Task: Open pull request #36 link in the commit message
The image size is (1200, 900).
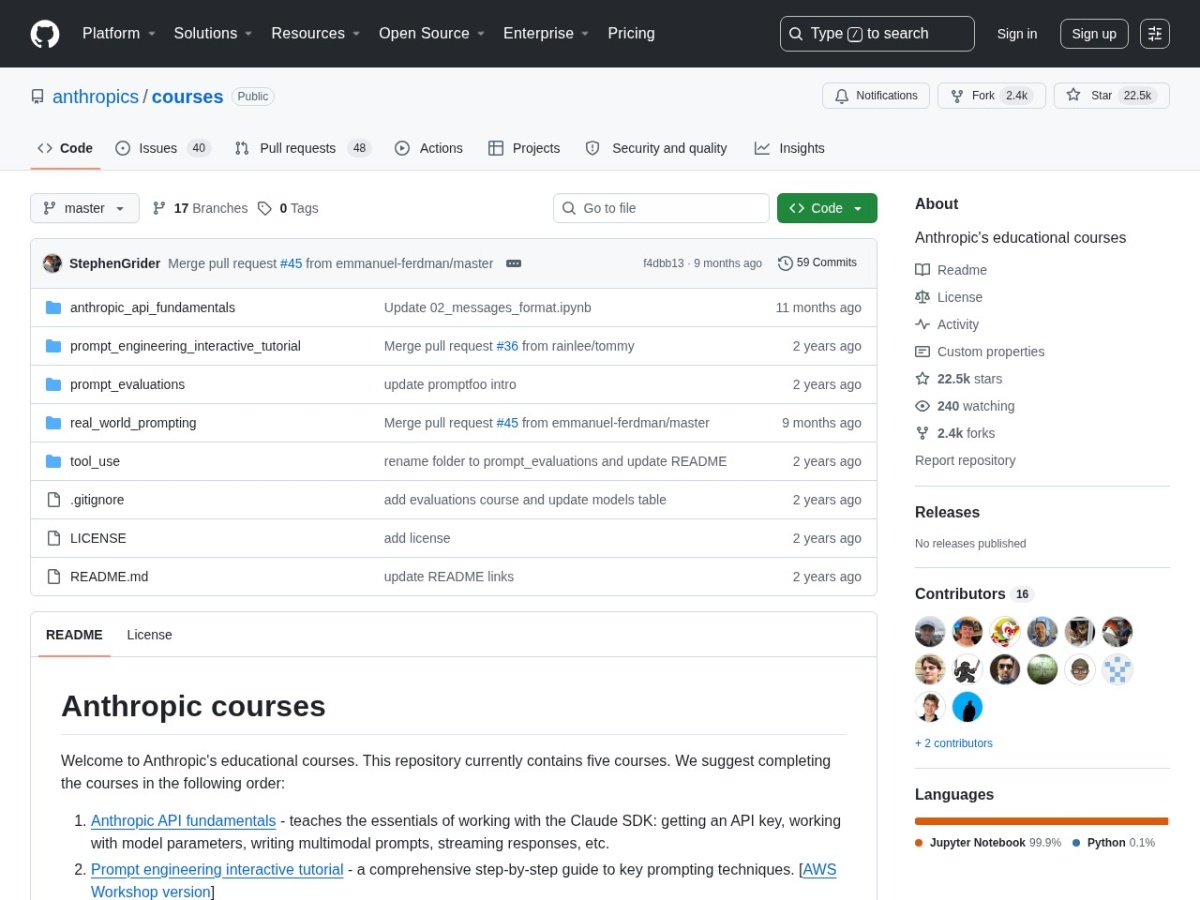Action: pos(507,346)
